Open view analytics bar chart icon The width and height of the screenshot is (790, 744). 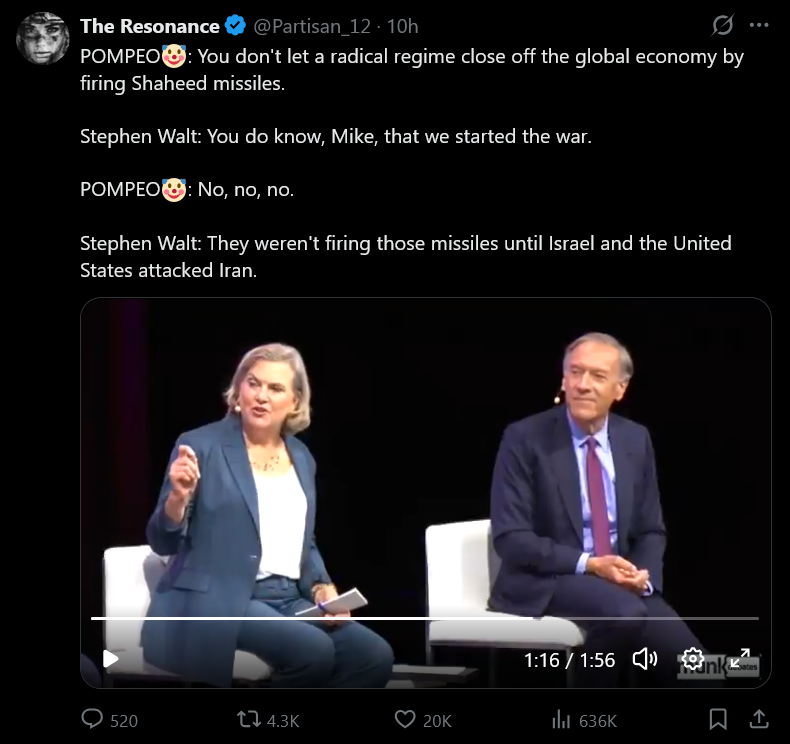[x=561, y=720]
